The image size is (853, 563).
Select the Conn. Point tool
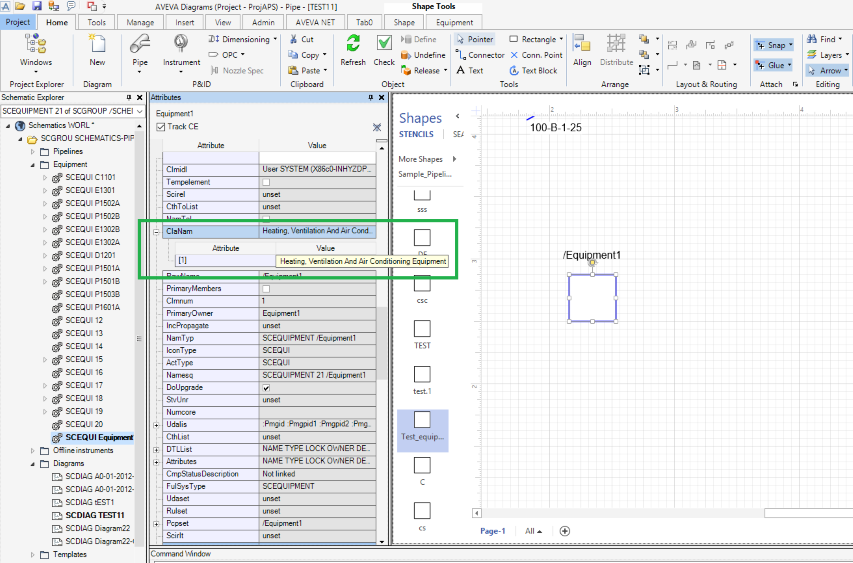pyautogui.click(x=536, y=55)
